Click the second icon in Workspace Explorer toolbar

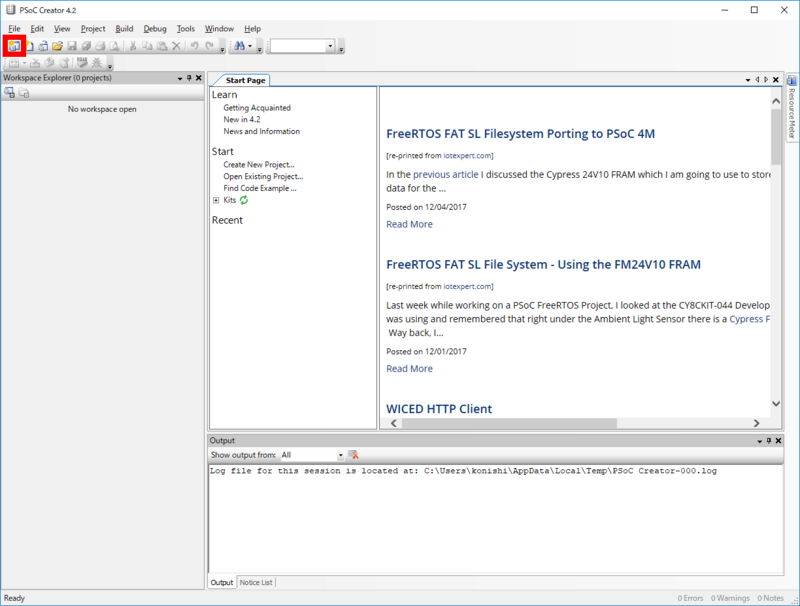[24, 93]
